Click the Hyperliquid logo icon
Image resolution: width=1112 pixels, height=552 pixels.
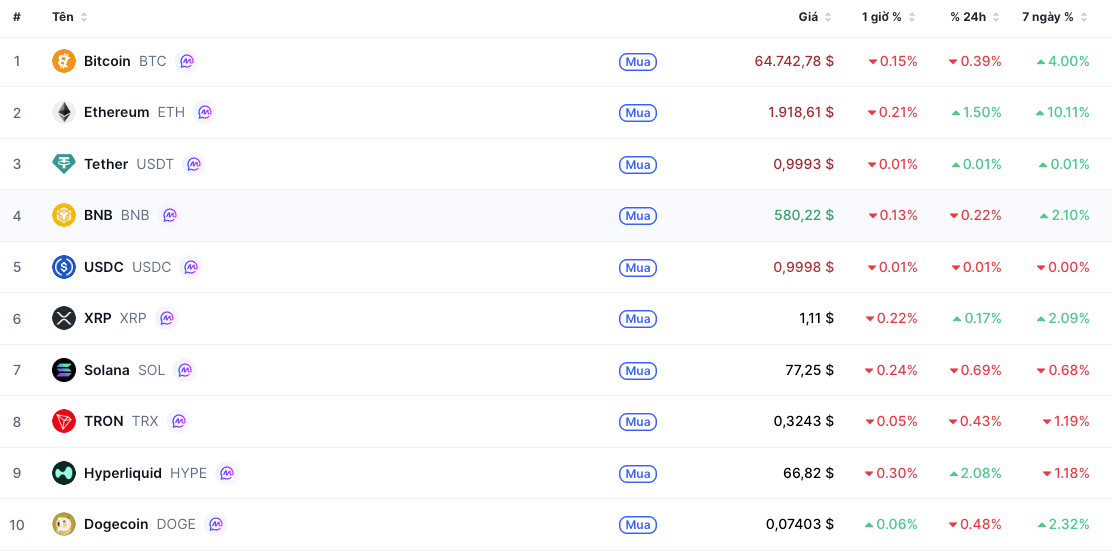tap(64, 473)
